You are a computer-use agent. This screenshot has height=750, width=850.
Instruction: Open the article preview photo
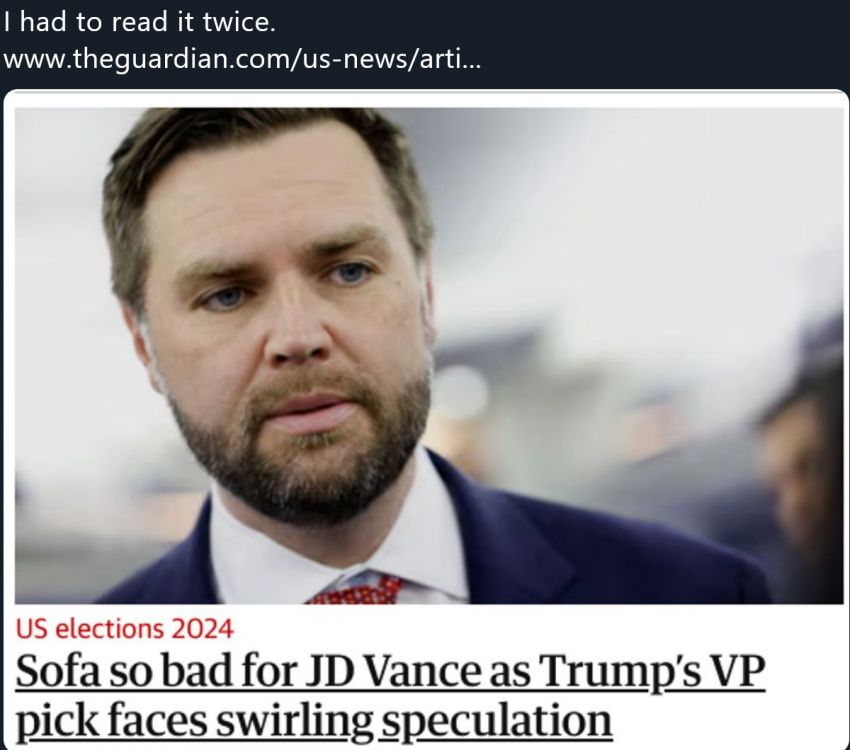click(x=429, y=355)
